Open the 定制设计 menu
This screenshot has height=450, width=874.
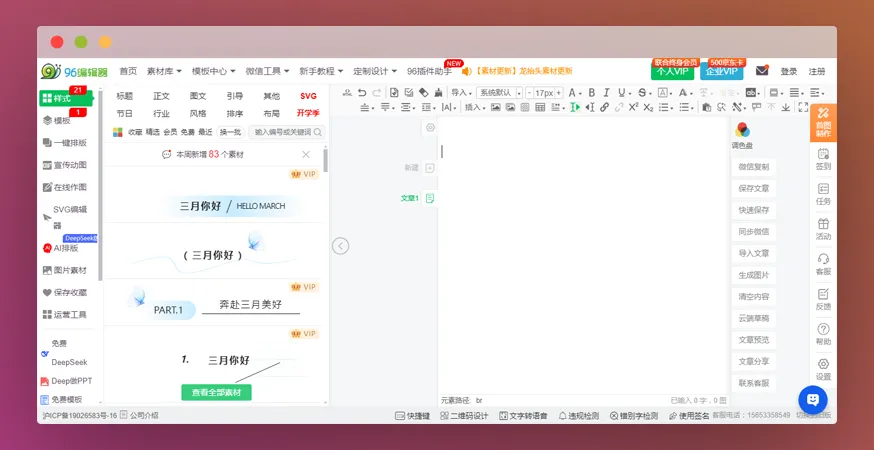click(375, 71)
